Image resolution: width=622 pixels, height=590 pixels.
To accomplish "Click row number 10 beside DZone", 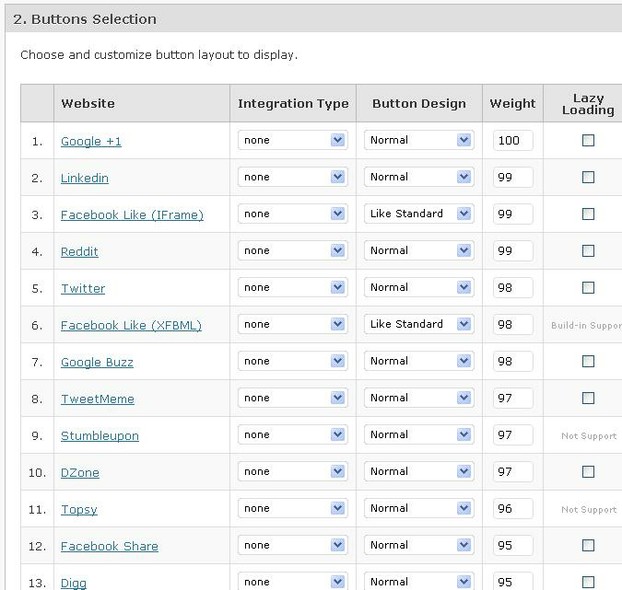I will pyautogui.click(x=37, y=473).
